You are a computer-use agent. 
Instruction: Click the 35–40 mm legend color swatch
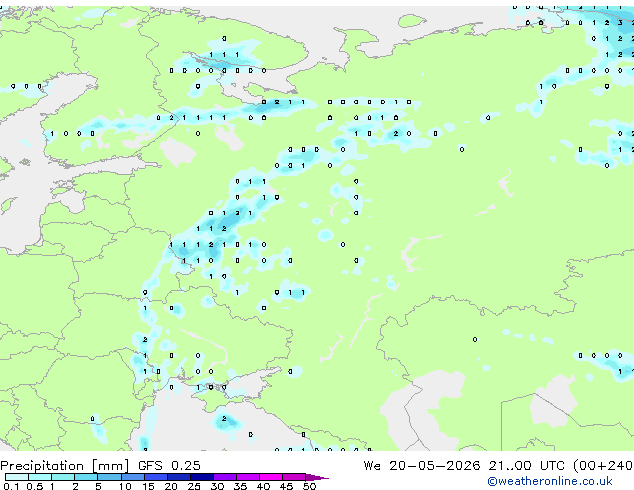248,477
